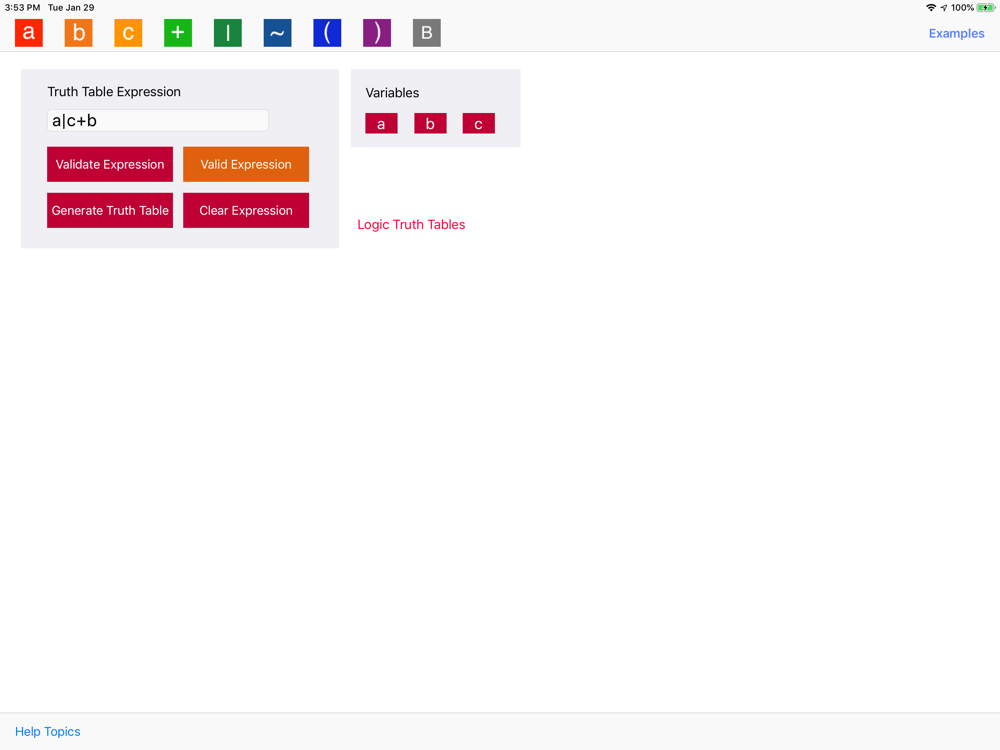1000x750 pixels.
Task: Insert variable c from the yellow toolbar key
Action: tap(128, 33)
